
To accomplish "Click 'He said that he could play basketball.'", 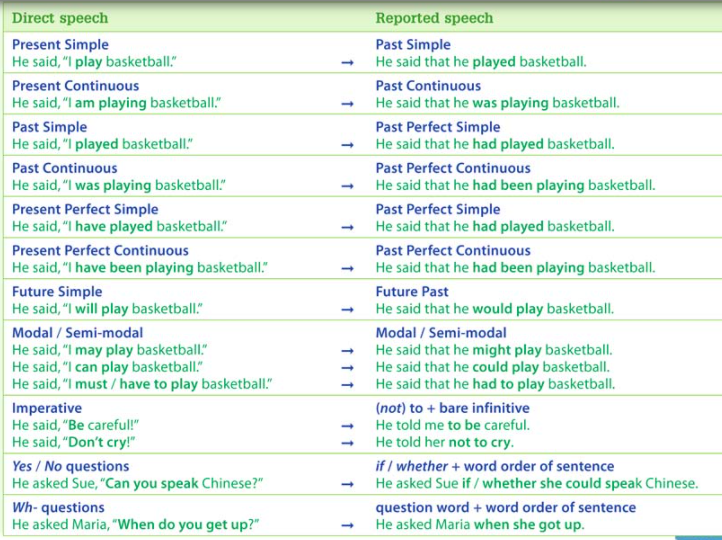I will 493,367.
